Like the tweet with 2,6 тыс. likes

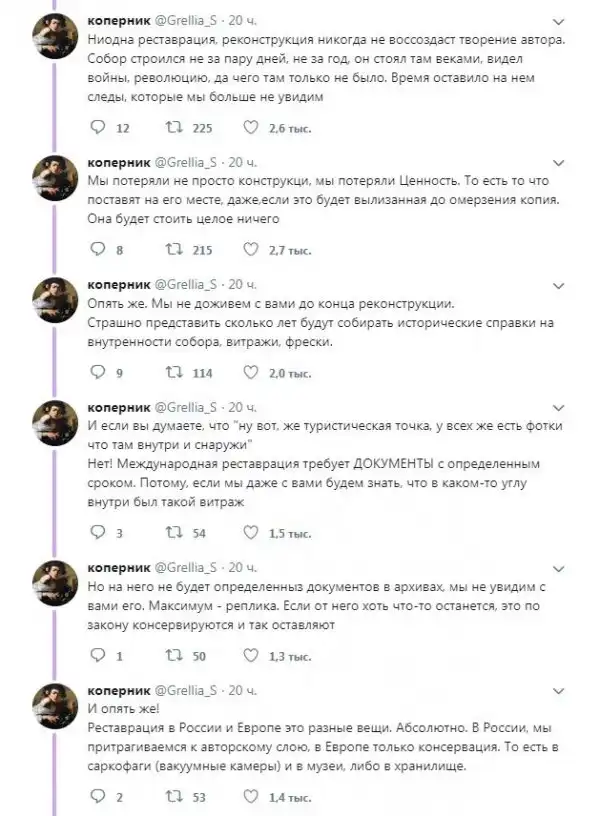tap(249, 128)
